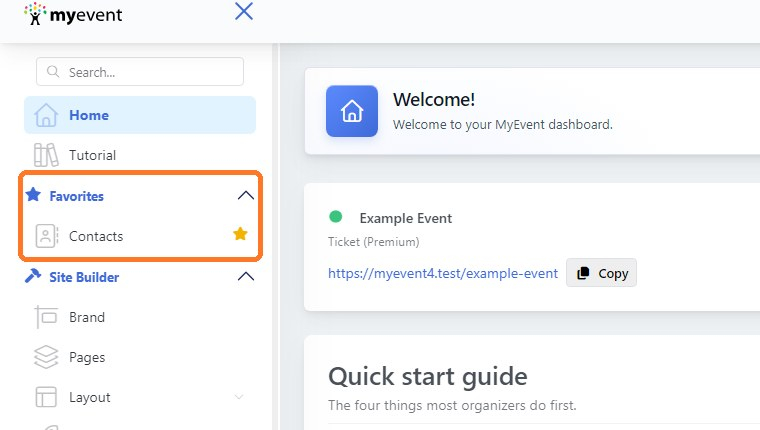The height and width of the screenshot is (430, 760).
Task: Click the contact card icon beside Contacts
Action: [47, 236]
